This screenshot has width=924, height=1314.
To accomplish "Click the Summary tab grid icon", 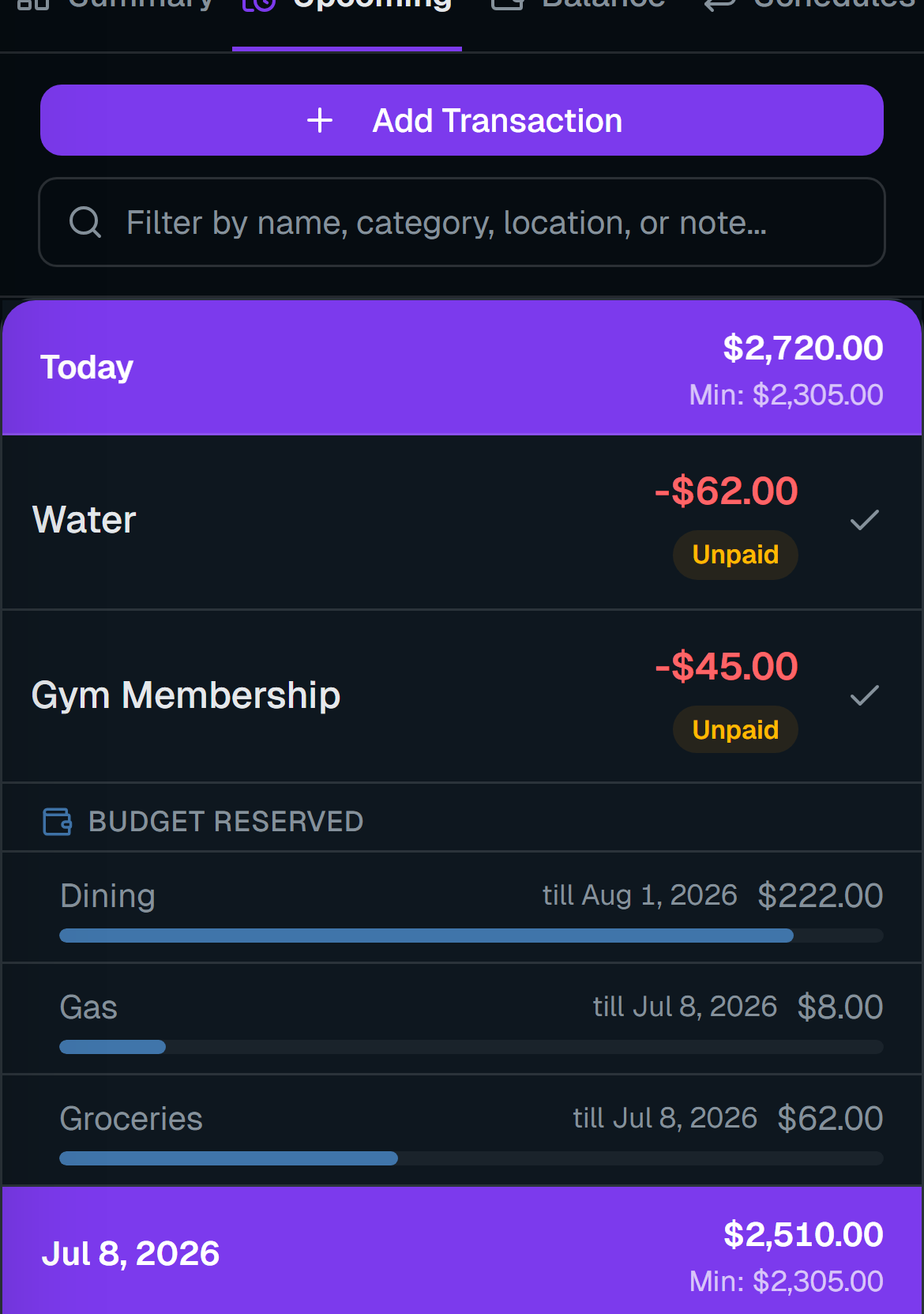I will [33, 4].
